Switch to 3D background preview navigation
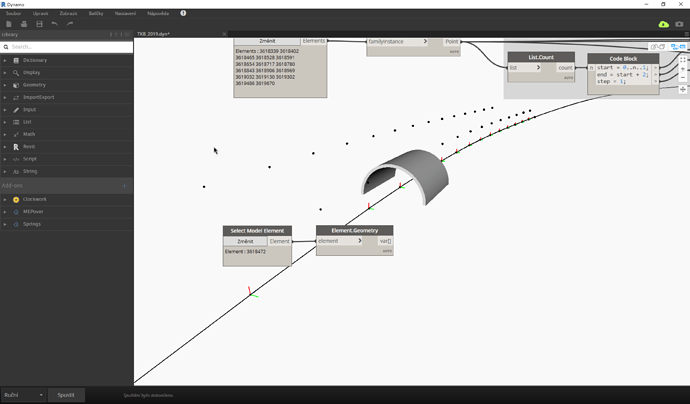The image size is (690, 404). click(x=657, y=47)
